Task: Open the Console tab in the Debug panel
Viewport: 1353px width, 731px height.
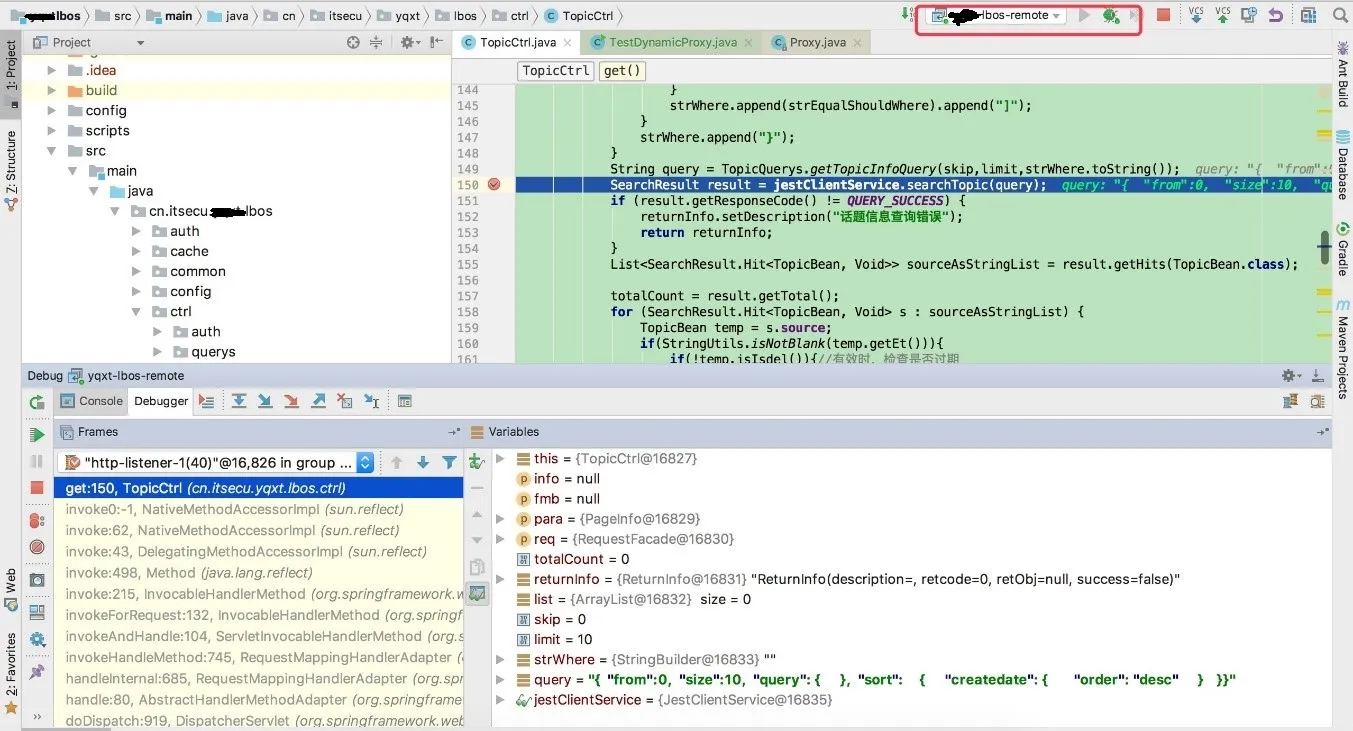Action: point(92,401)
